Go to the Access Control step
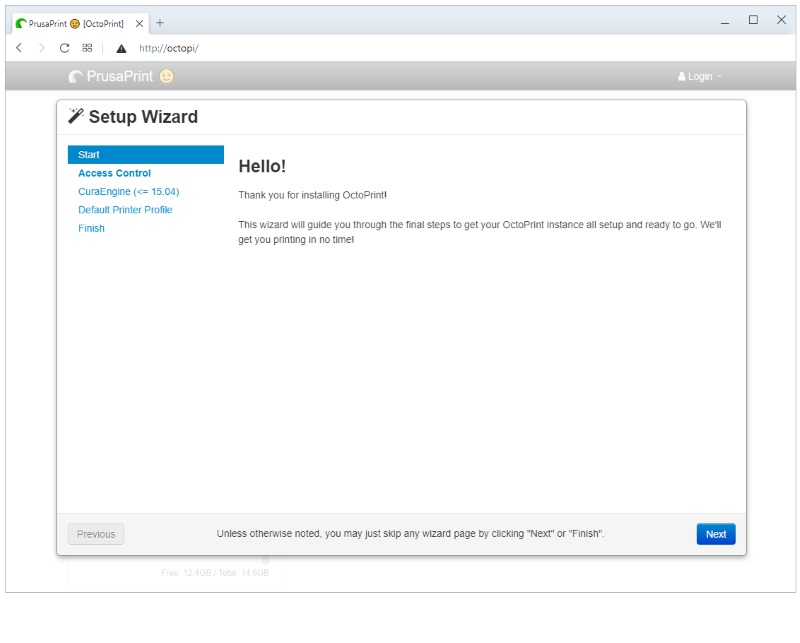This screenshot has height=643, width=800. pos(115,173)
